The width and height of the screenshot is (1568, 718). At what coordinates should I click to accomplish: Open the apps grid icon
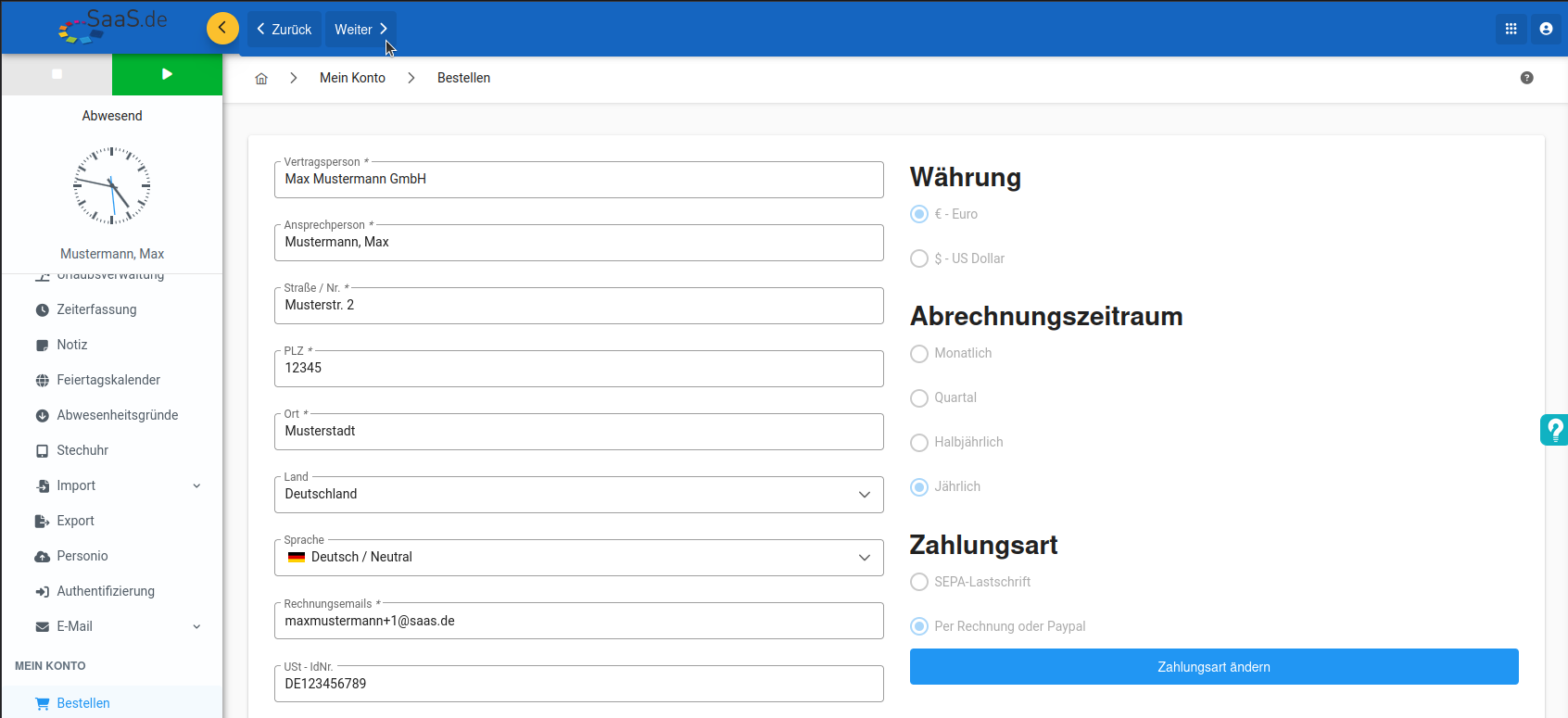(1511, 29)
